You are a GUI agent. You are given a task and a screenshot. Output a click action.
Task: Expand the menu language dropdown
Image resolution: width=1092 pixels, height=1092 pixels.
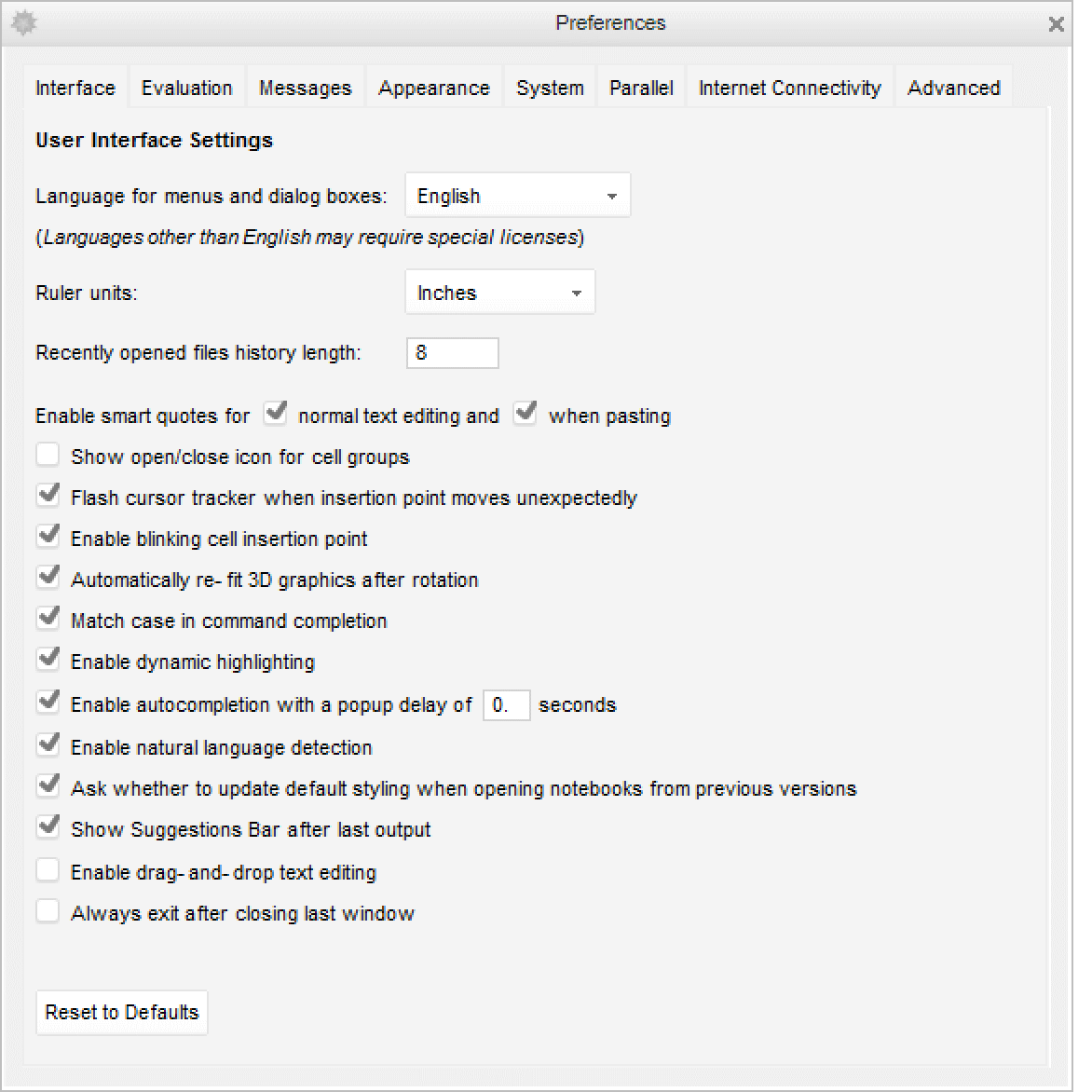pyautogui.click(x=517, y=196)
